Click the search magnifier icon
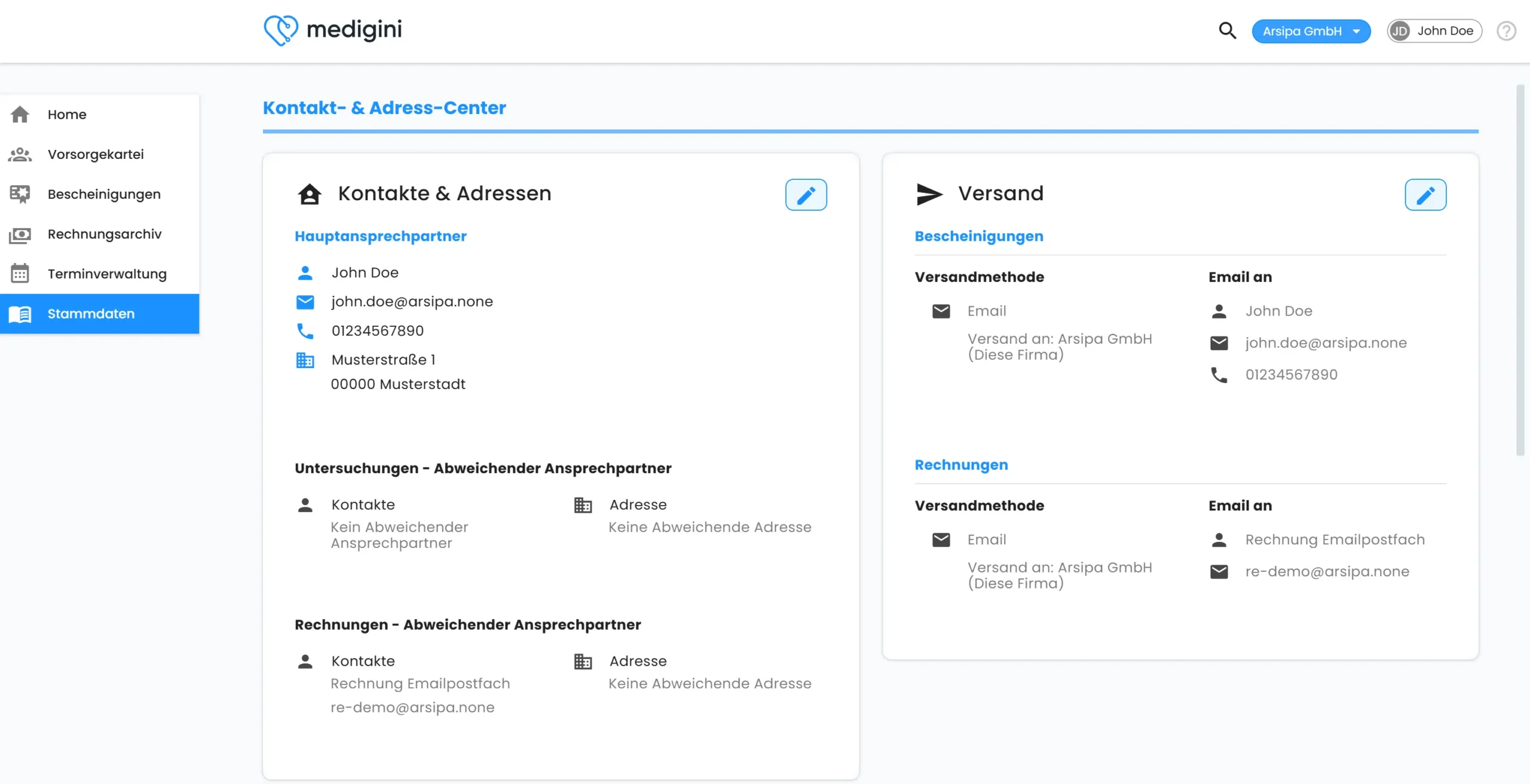The height and width of the screenshot is (784, 1530). tap(1227, 30)
